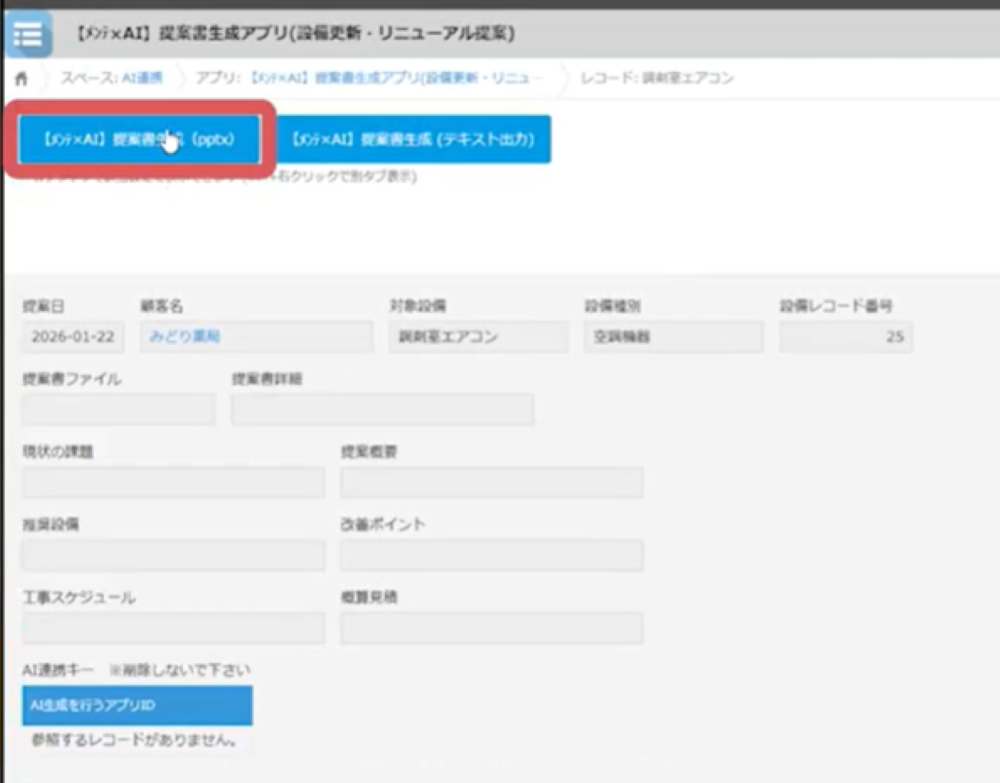Select the 工事スケジュール field
This screenshot has height=783, width=1000.
173,628
